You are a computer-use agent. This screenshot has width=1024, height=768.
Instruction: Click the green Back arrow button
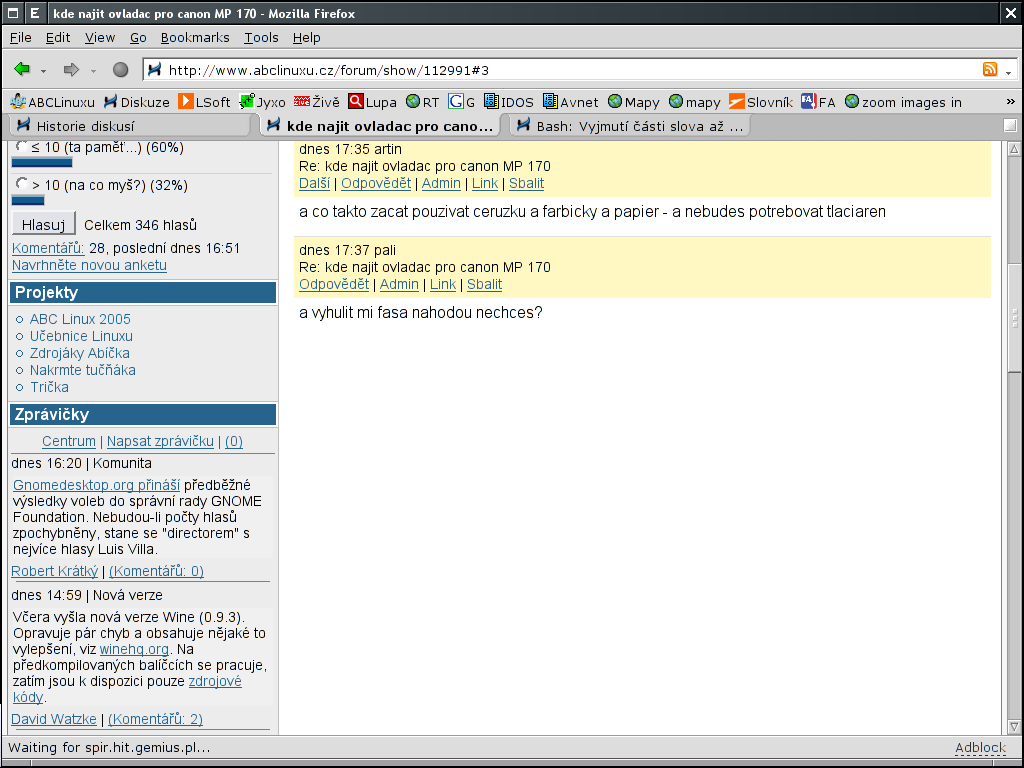pos(22,70)
